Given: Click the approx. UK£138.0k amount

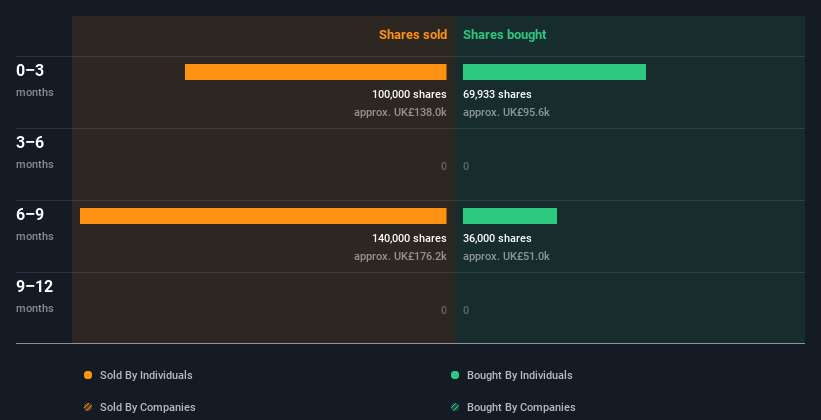Looking at the screenshot, I should [x=400, y=113].
